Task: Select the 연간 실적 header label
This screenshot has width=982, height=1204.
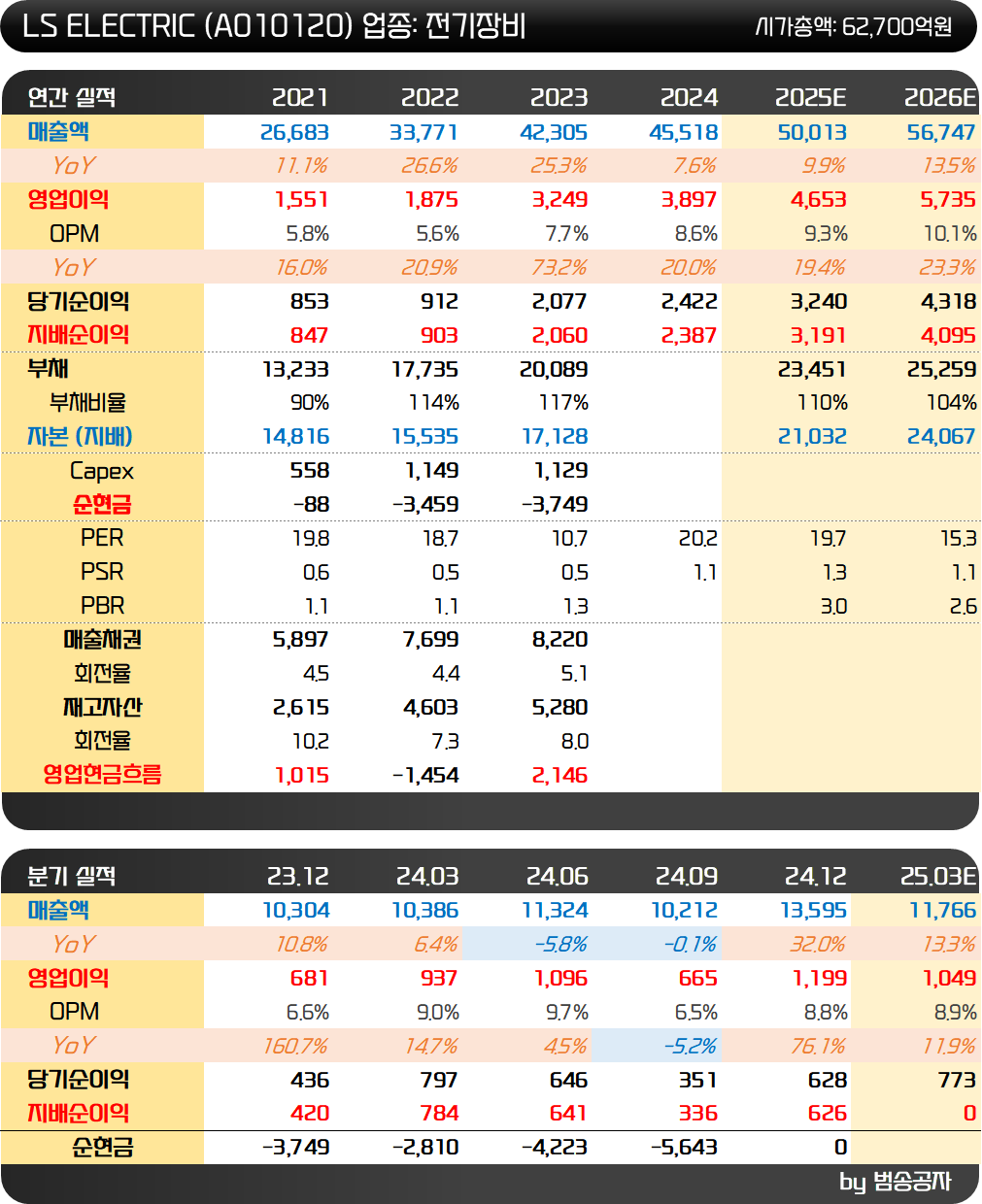Action: click(71, 97)
